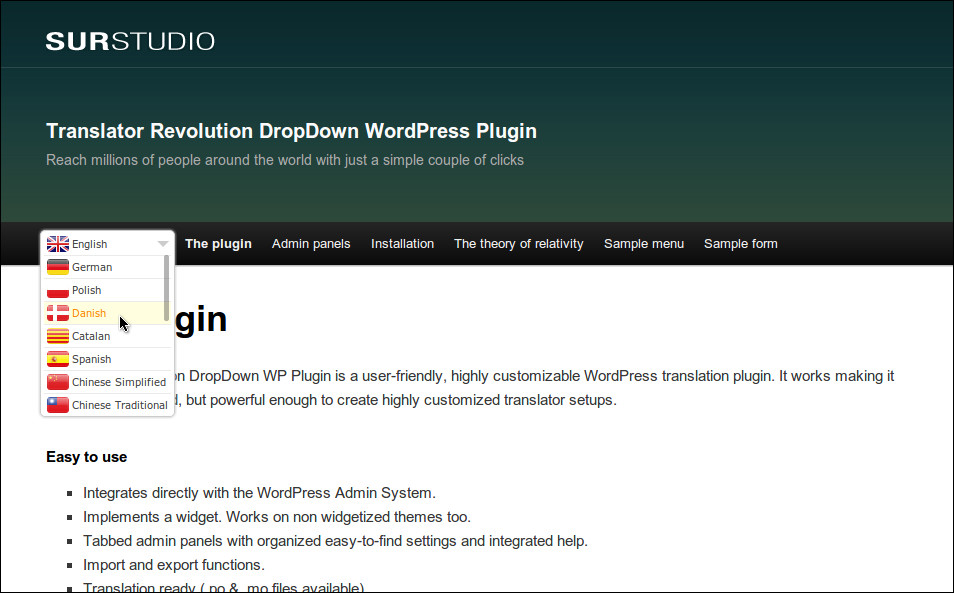
Task: Click the Danish flag icon
Action: [x=58, y=313]
